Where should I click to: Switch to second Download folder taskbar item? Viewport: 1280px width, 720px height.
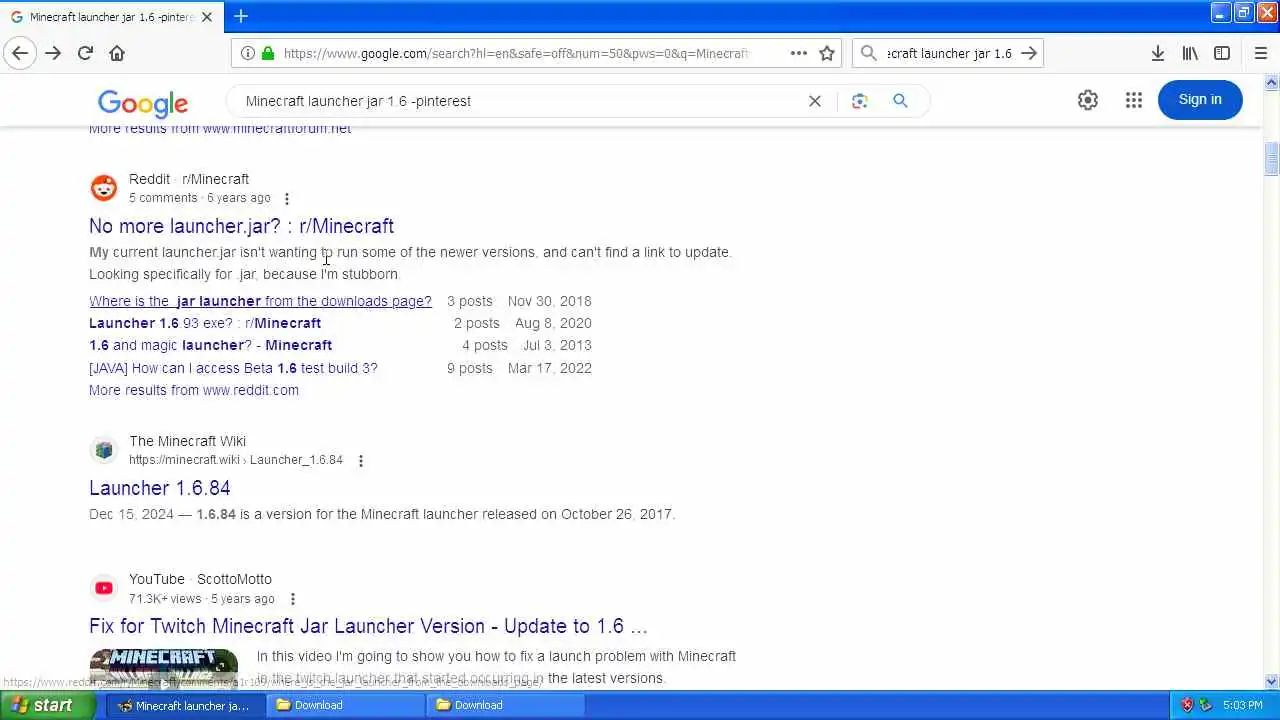coord(505,705)
